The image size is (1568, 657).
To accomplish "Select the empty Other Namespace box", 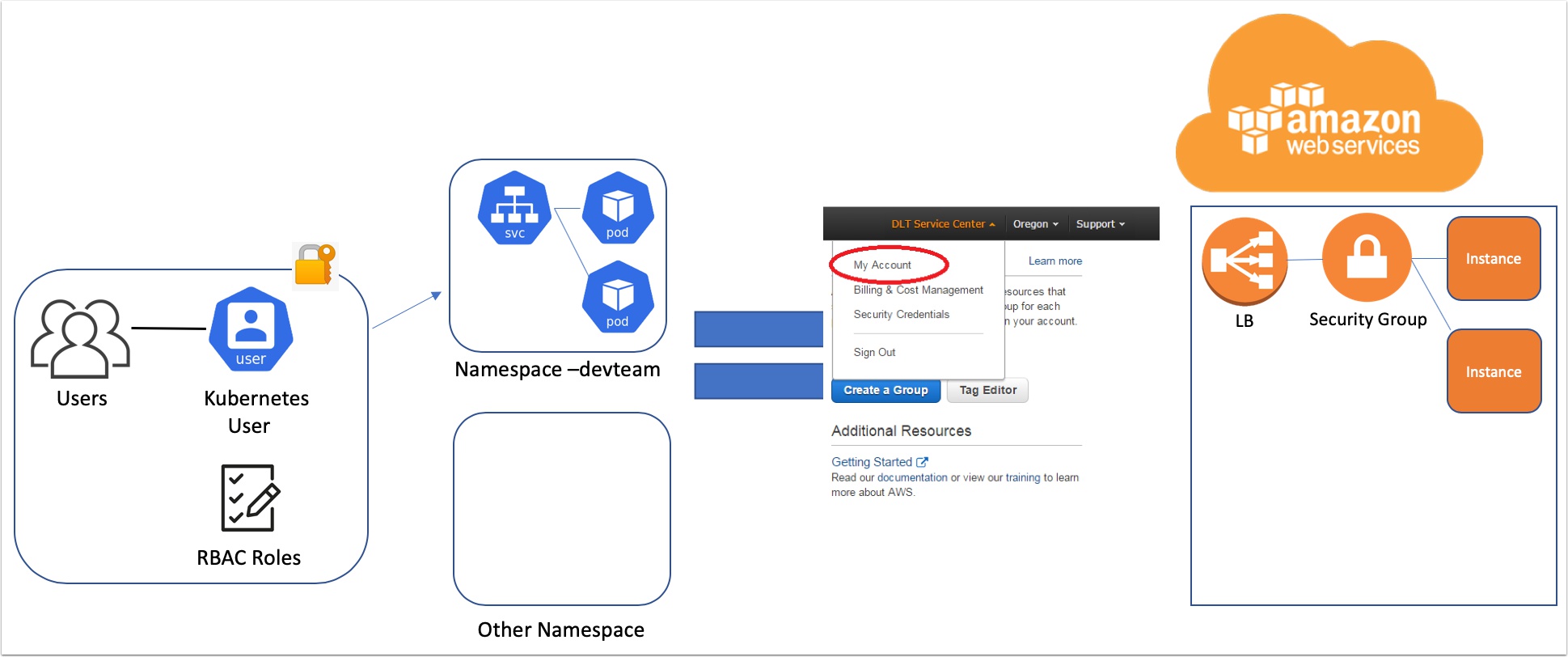I will click(x=562, y=509).
